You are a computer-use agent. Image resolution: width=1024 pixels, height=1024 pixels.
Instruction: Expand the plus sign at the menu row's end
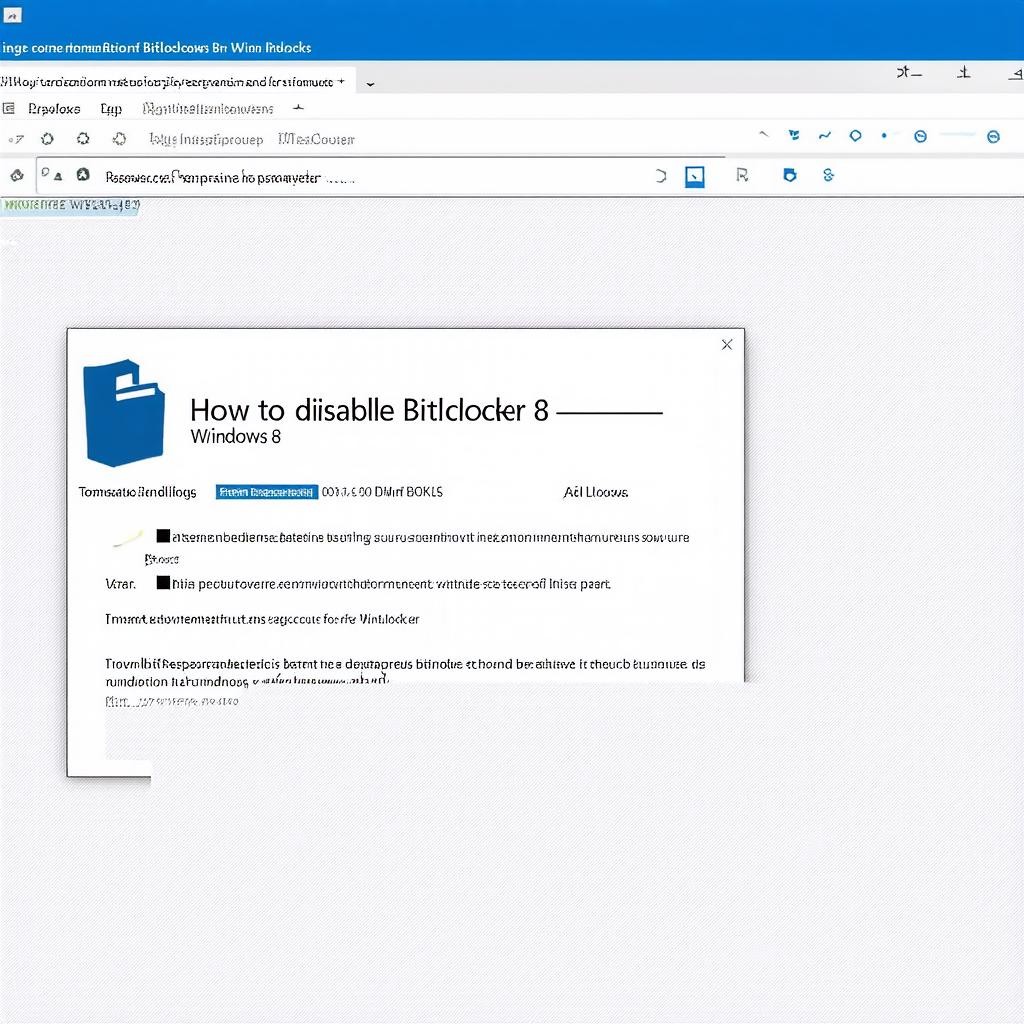pyautogui.click(x=298, y=108)
